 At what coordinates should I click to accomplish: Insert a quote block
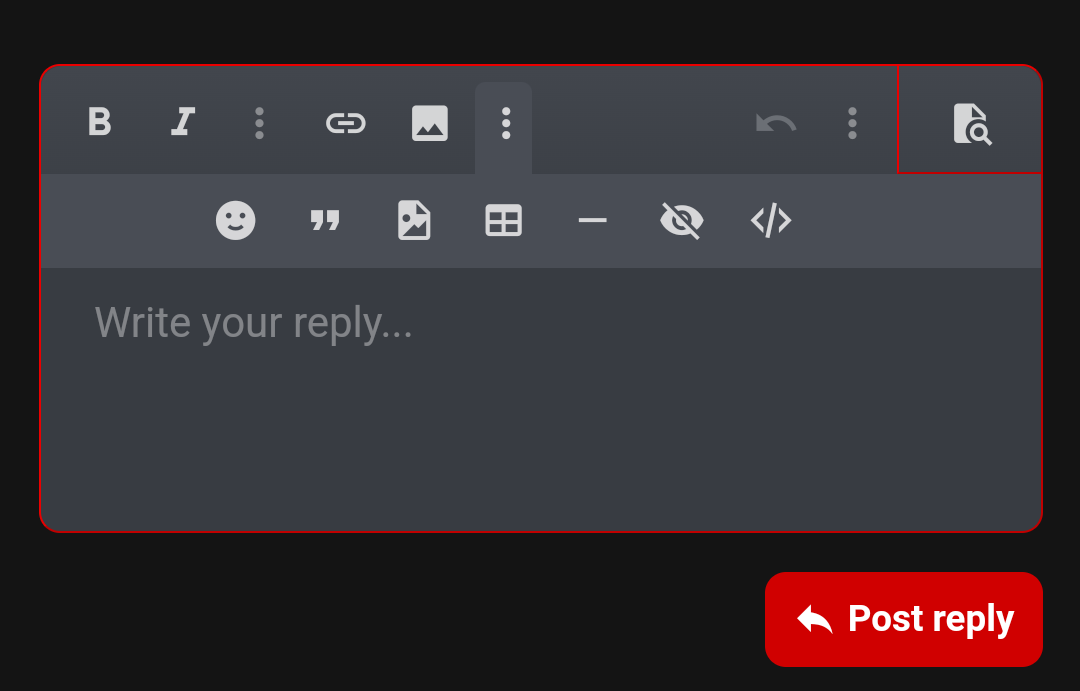(325, 220)
